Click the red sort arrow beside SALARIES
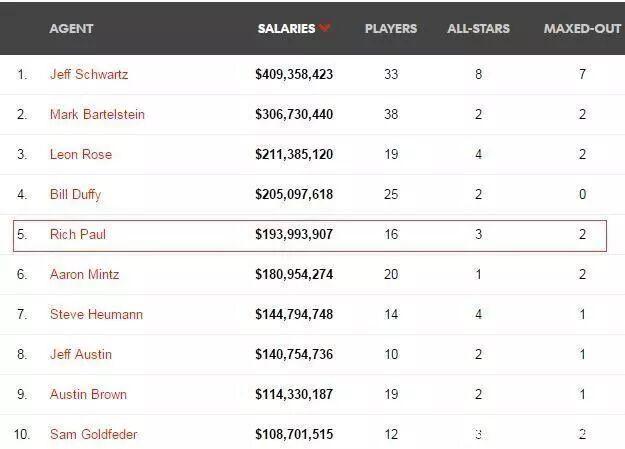 [325, 28]
